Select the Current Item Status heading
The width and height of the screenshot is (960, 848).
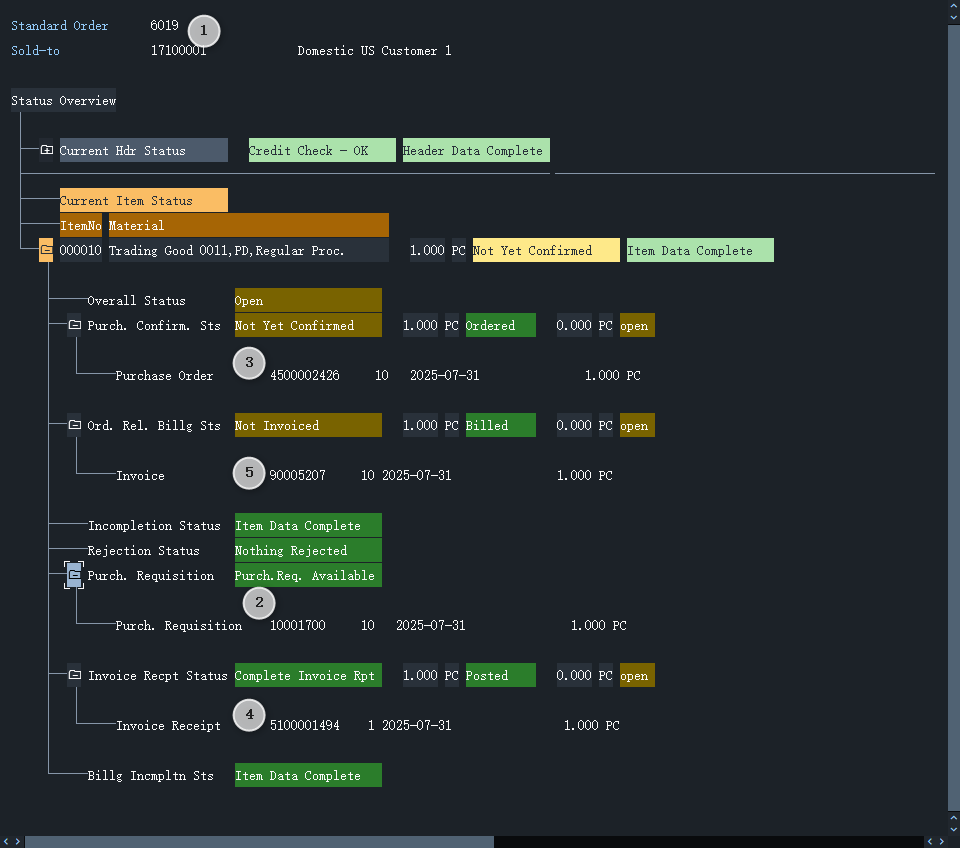[143, 200]
